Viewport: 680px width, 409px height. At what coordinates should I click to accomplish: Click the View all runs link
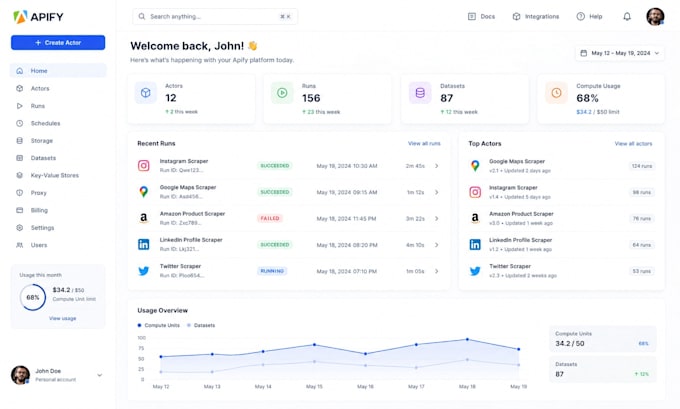tap(424, 144)
